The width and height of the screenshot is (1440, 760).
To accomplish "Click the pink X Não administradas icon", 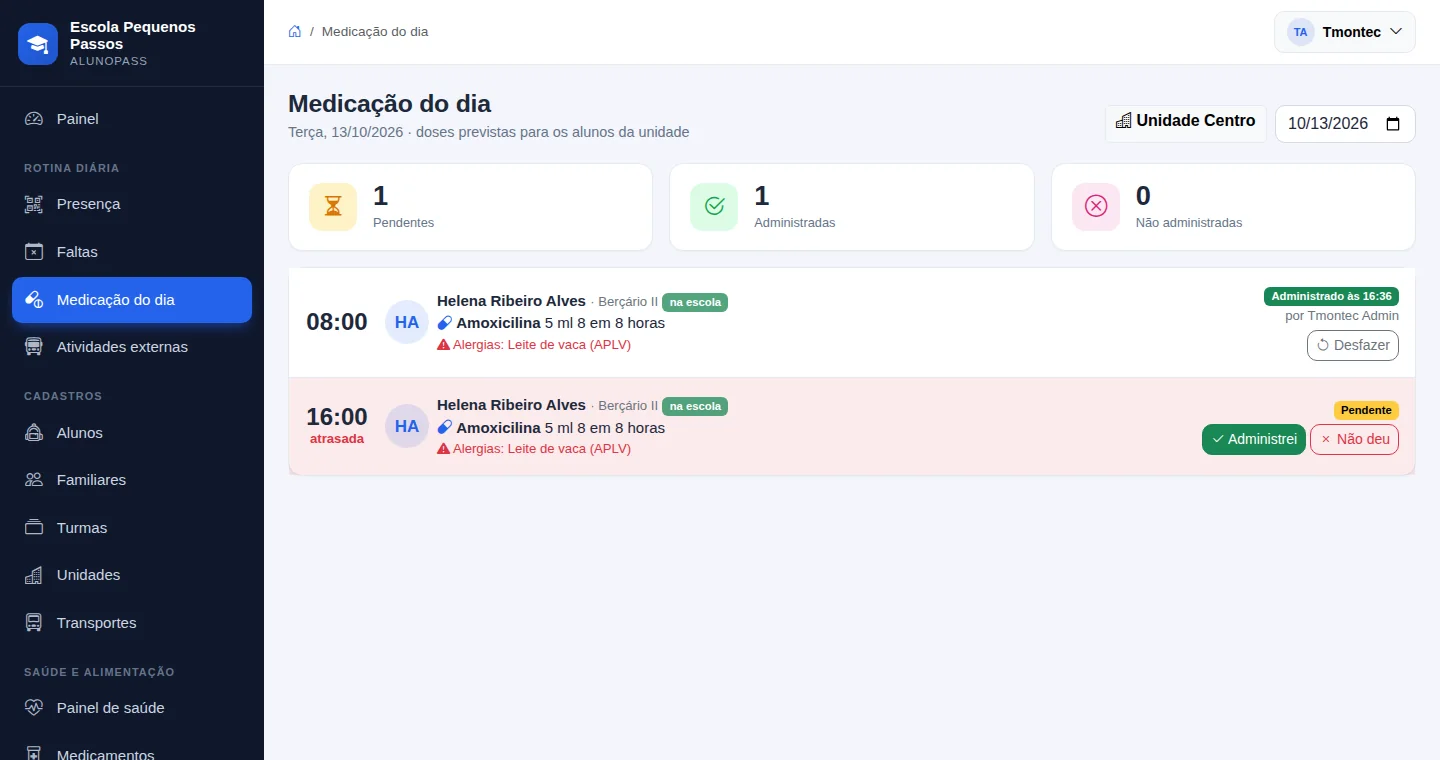I will click(1096, 207).
